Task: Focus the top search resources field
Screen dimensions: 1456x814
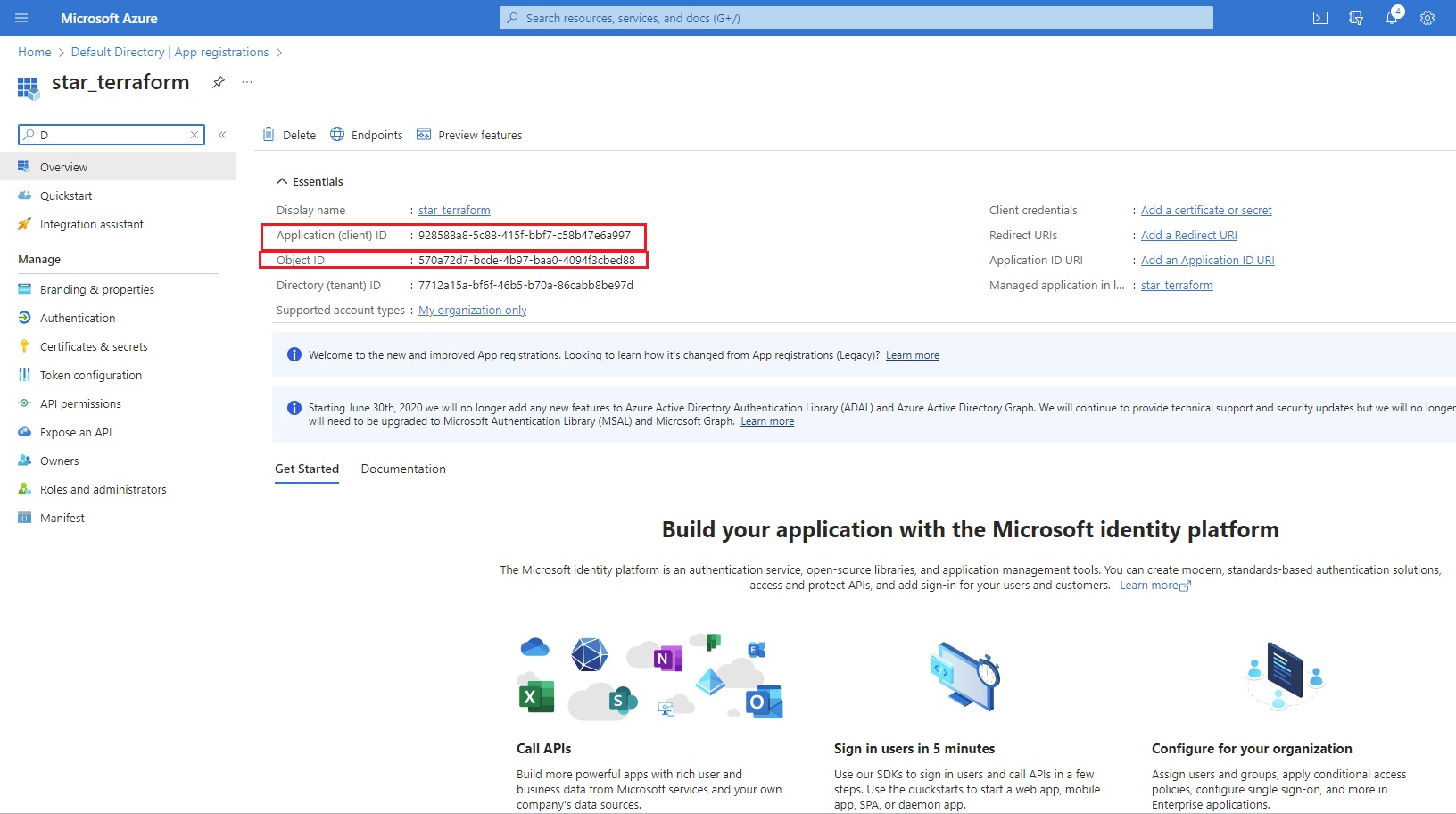Action: (x=856, y=18)
